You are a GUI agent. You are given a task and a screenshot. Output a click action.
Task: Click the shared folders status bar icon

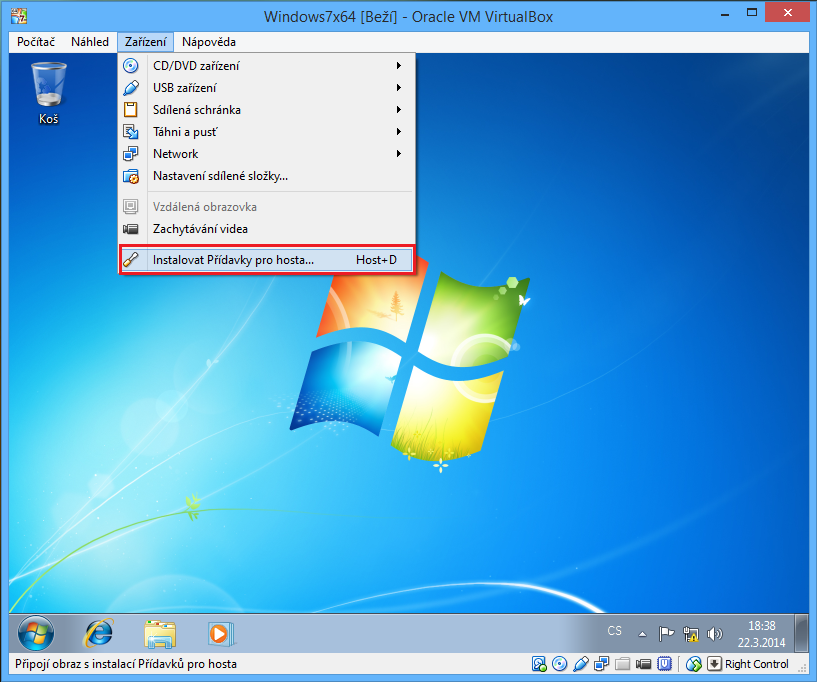point(622,664)
